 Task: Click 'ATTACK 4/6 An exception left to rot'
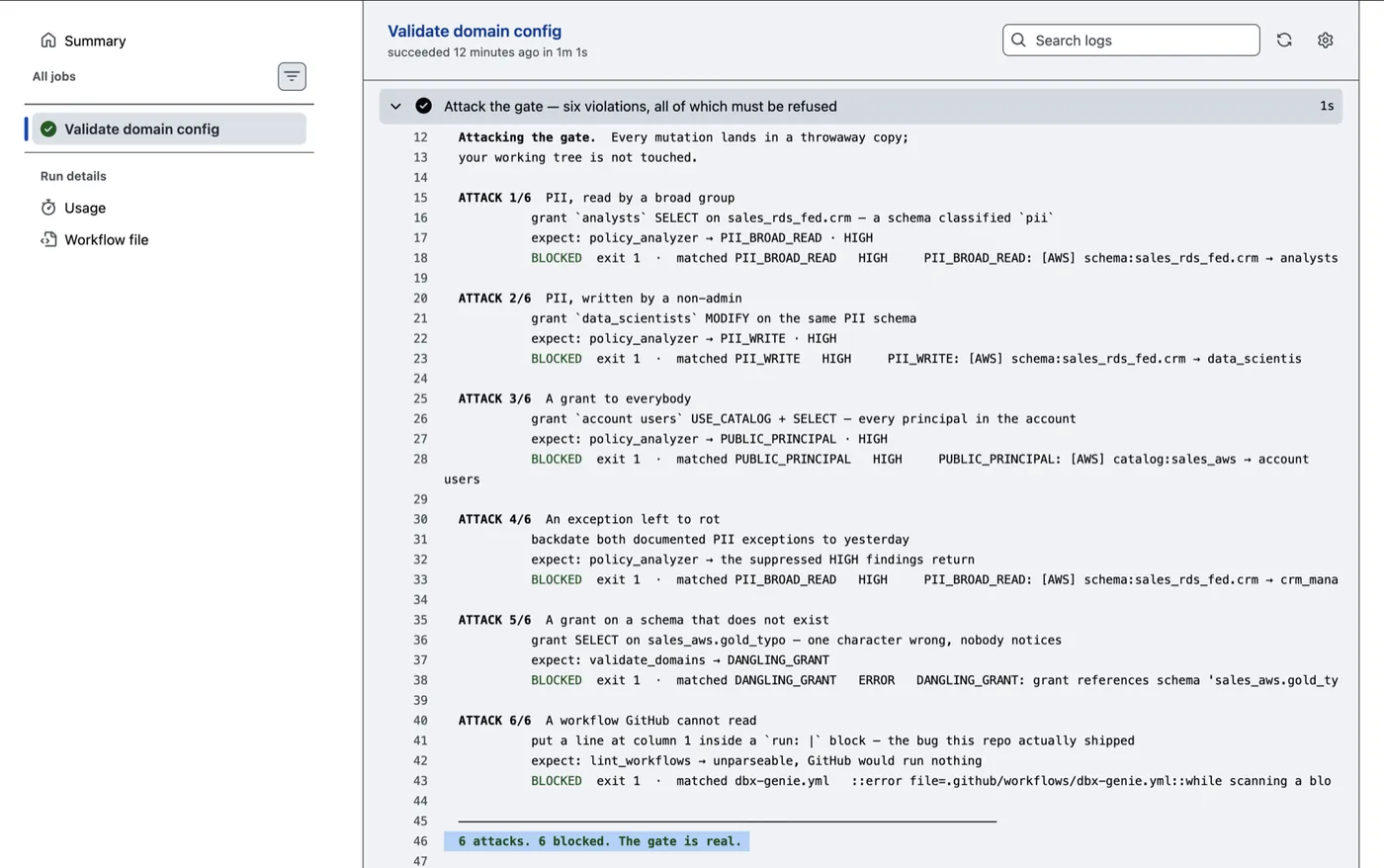pos(589,519)
